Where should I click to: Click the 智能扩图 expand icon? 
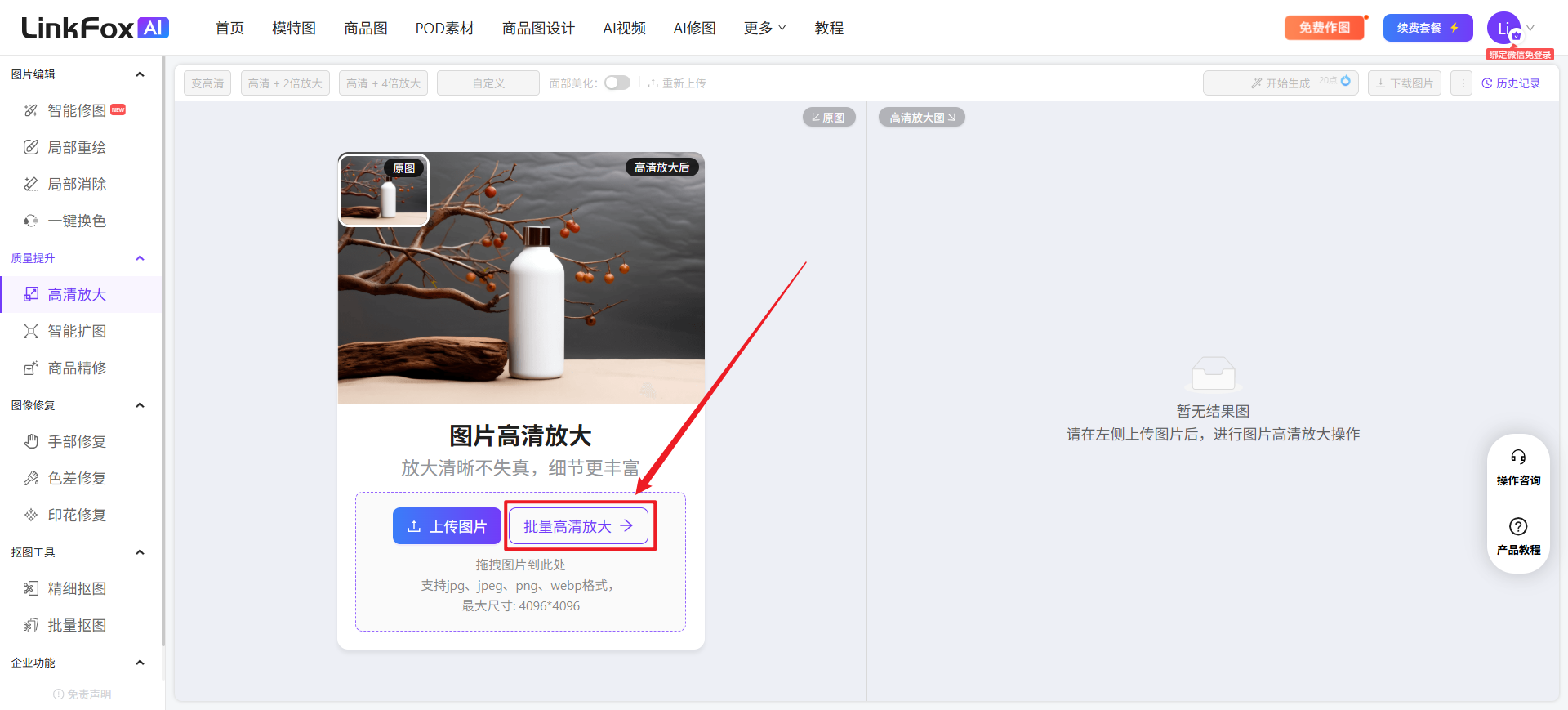[x=31, y=331]
